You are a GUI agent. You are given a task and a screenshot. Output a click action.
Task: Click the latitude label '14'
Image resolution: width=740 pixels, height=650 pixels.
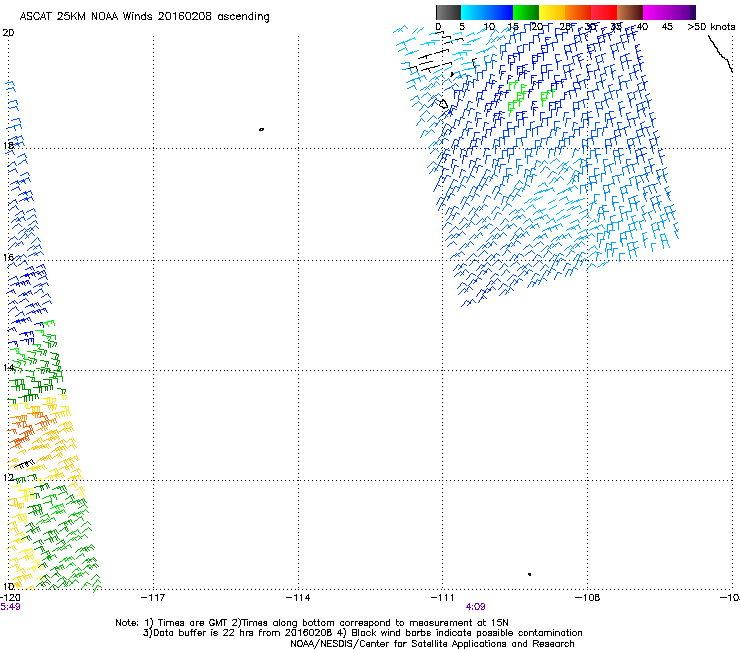point(8,367)
